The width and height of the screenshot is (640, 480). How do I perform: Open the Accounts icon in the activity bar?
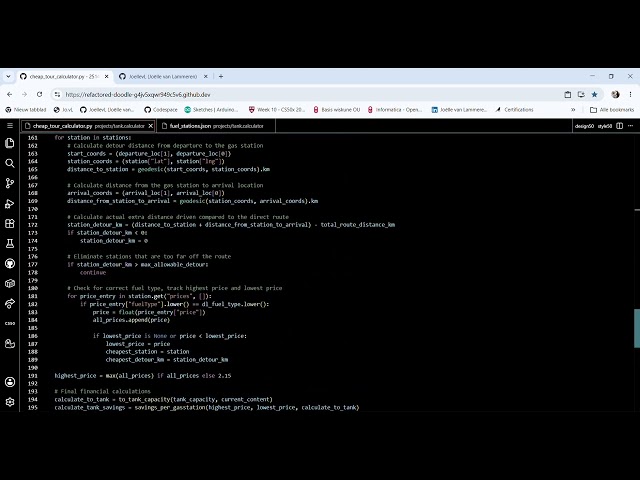tap(10, 382)
